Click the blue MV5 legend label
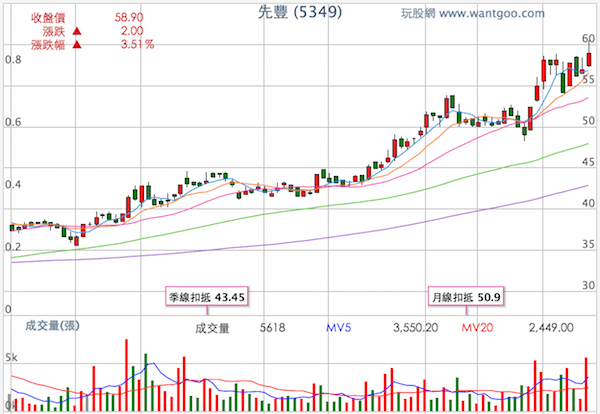 339,328
